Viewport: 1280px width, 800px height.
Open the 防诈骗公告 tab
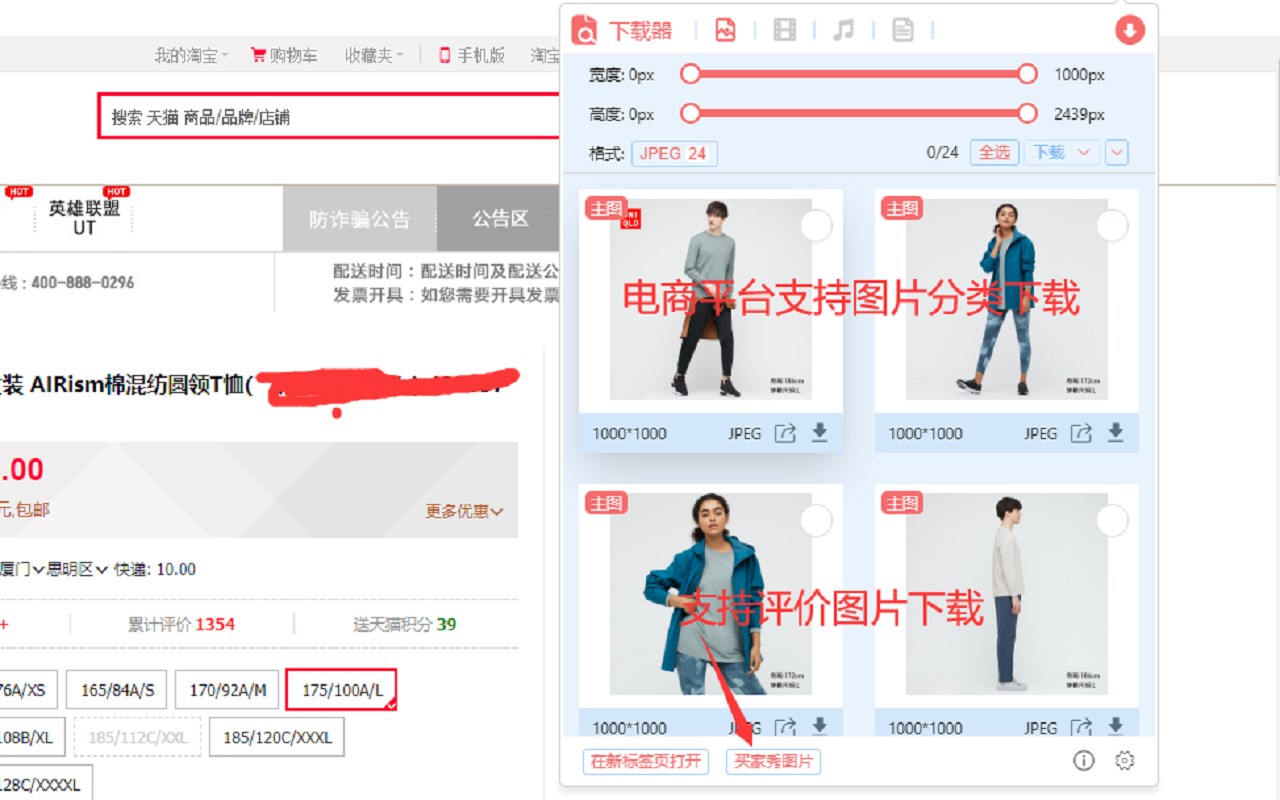click(359, 218)
